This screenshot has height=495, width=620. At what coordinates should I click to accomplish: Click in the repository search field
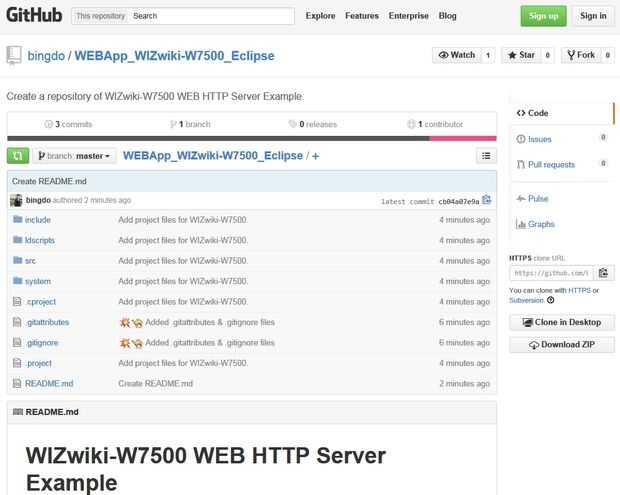pyautogui.click(x=212, y=16)
